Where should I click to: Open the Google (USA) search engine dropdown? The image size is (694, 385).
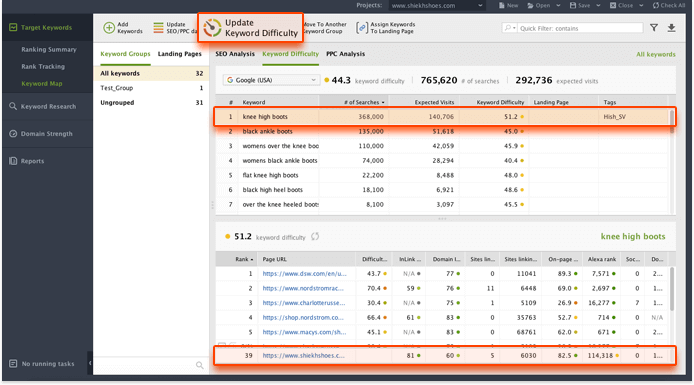(271, 80)
